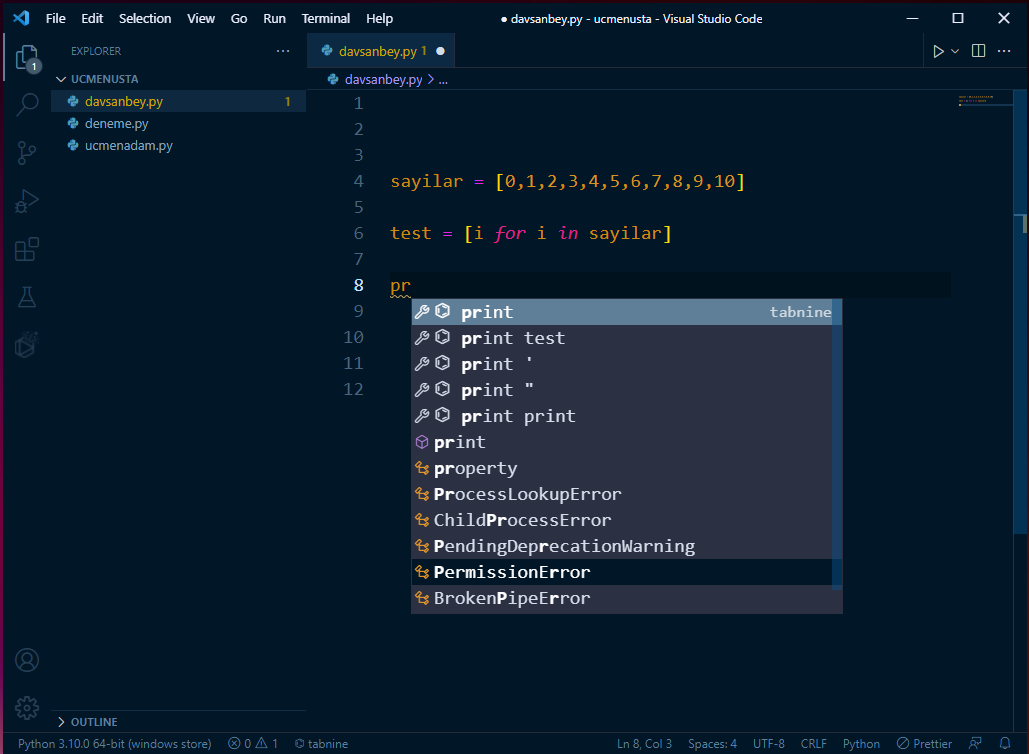
Task: Open the Terminal menu
Action: [326, 18]
